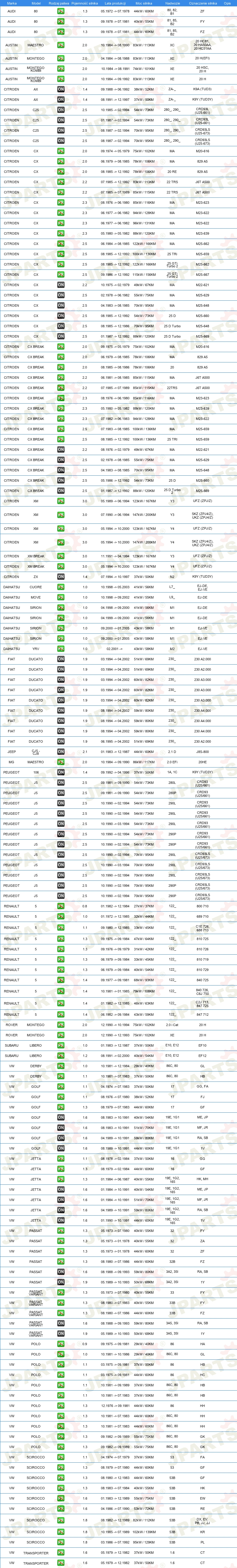
Task: Click petrol icon in Rover Montego 2.0 i Cat row
Action: 61,1025
